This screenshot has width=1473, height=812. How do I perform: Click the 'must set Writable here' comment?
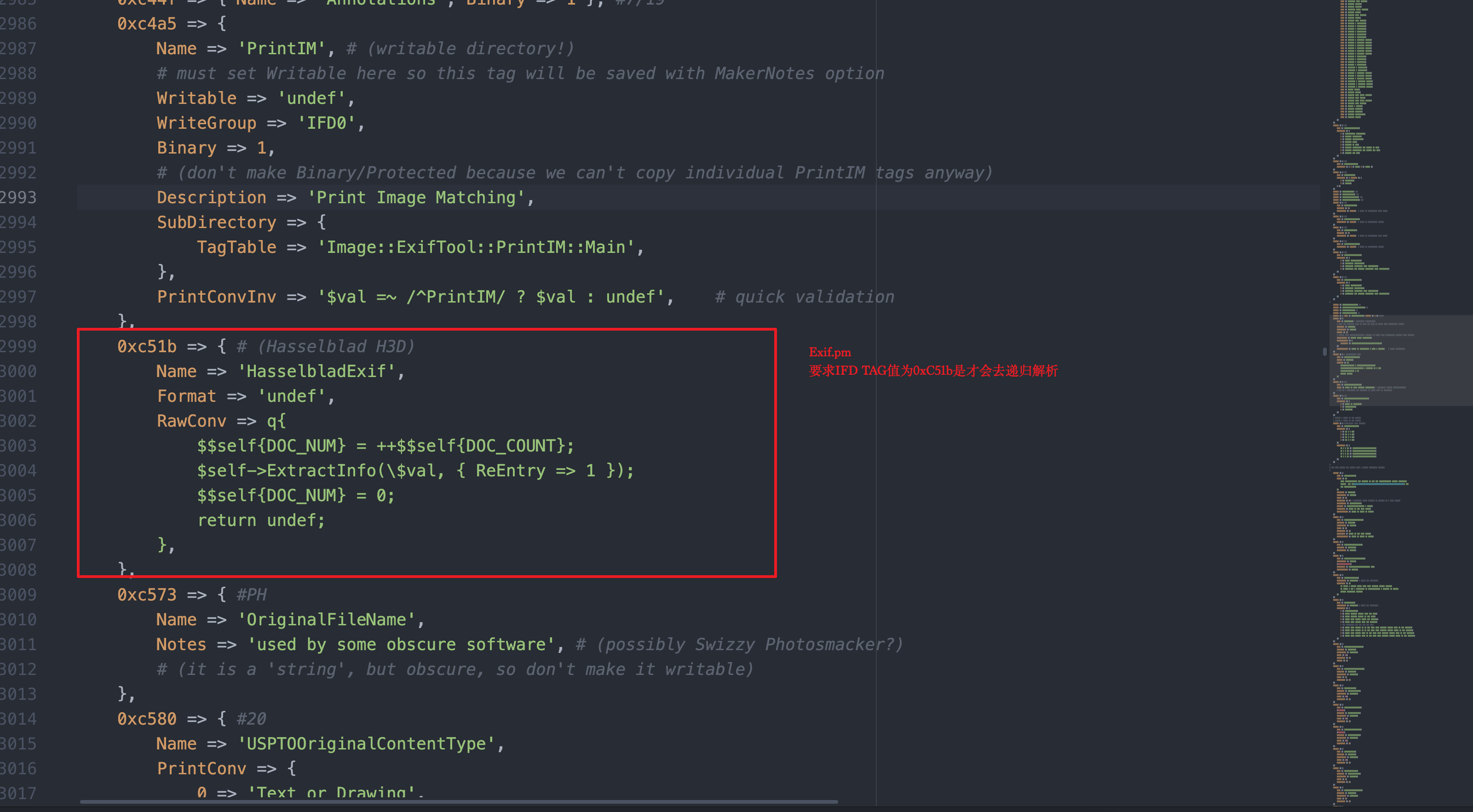point(520,73)
